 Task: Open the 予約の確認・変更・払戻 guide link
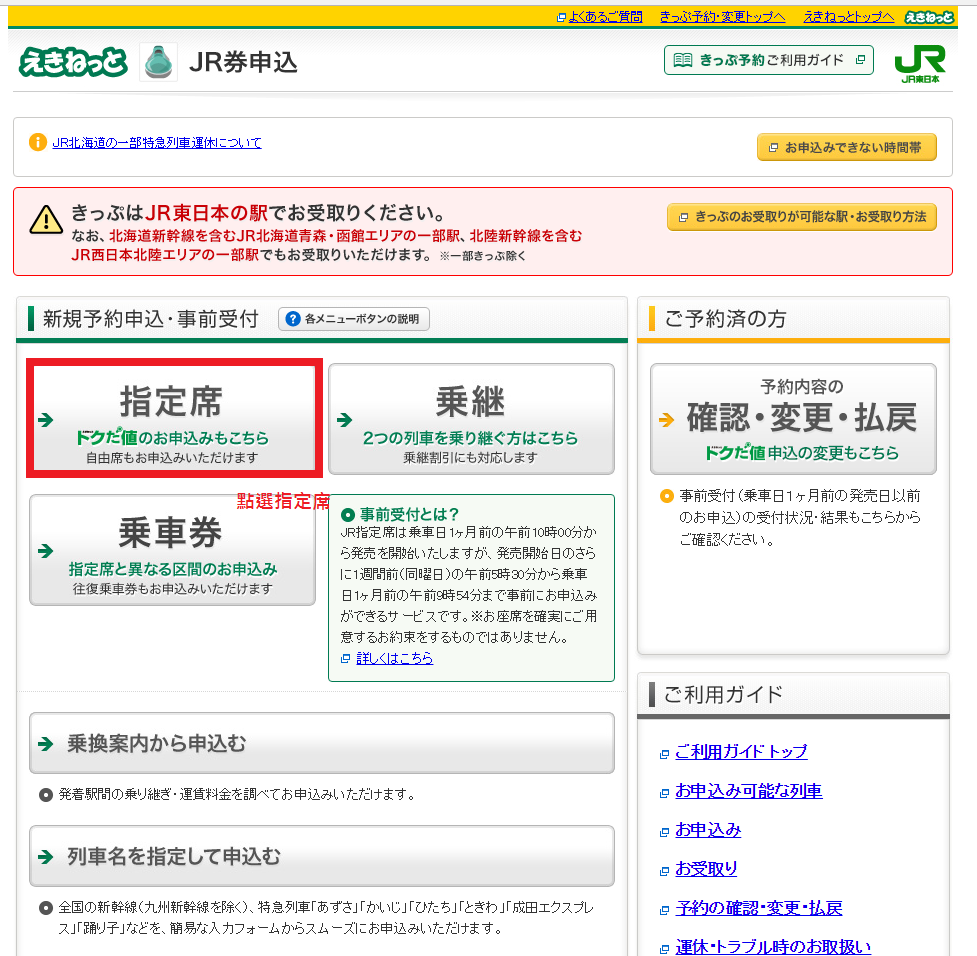(x=759, y=908)
